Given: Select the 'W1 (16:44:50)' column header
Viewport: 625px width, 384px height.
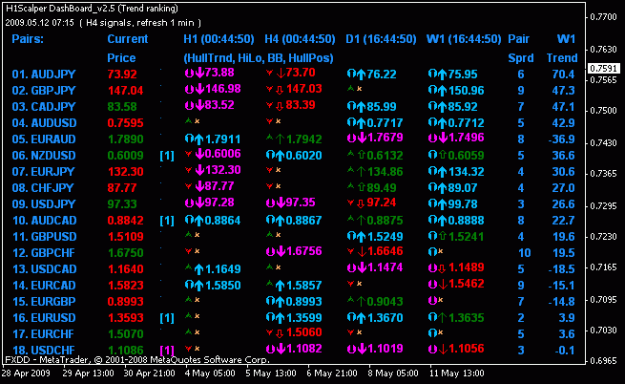Looking at the screenshot, I should click(x=464, y=39).
